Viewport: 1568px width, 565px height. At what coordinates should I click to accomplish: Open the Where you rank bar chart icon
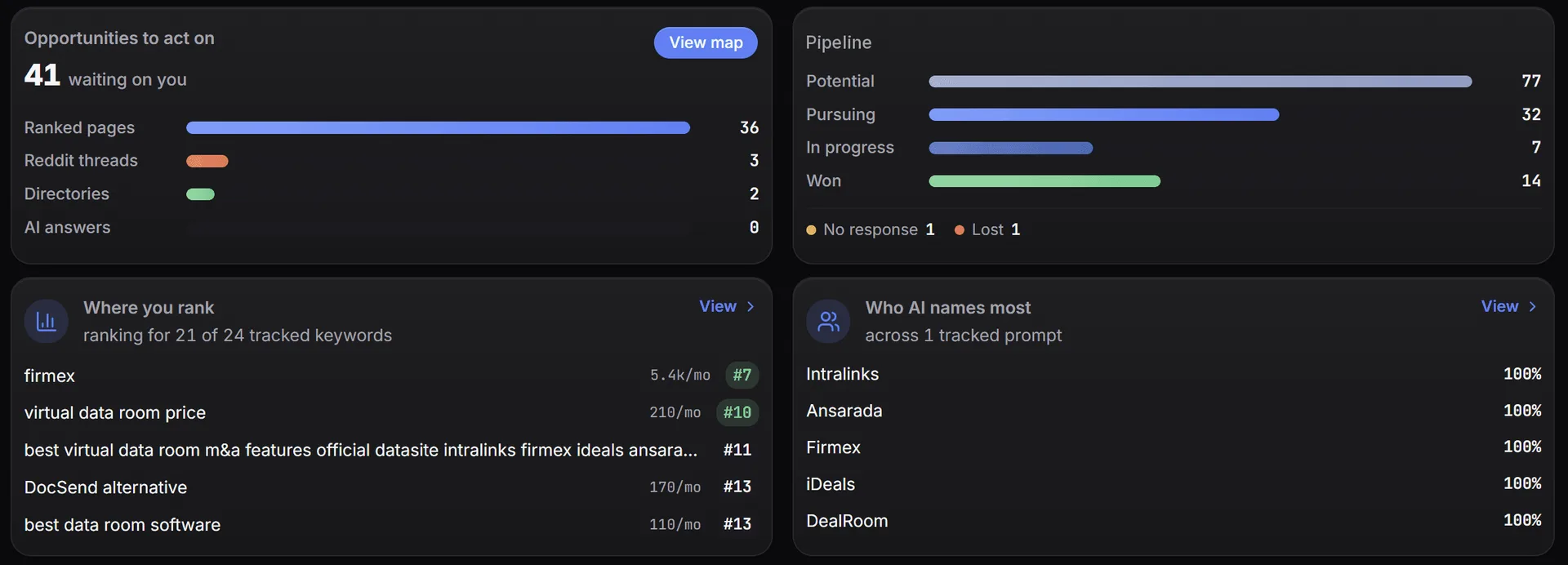pyautogui.click(x=47, y=322)
